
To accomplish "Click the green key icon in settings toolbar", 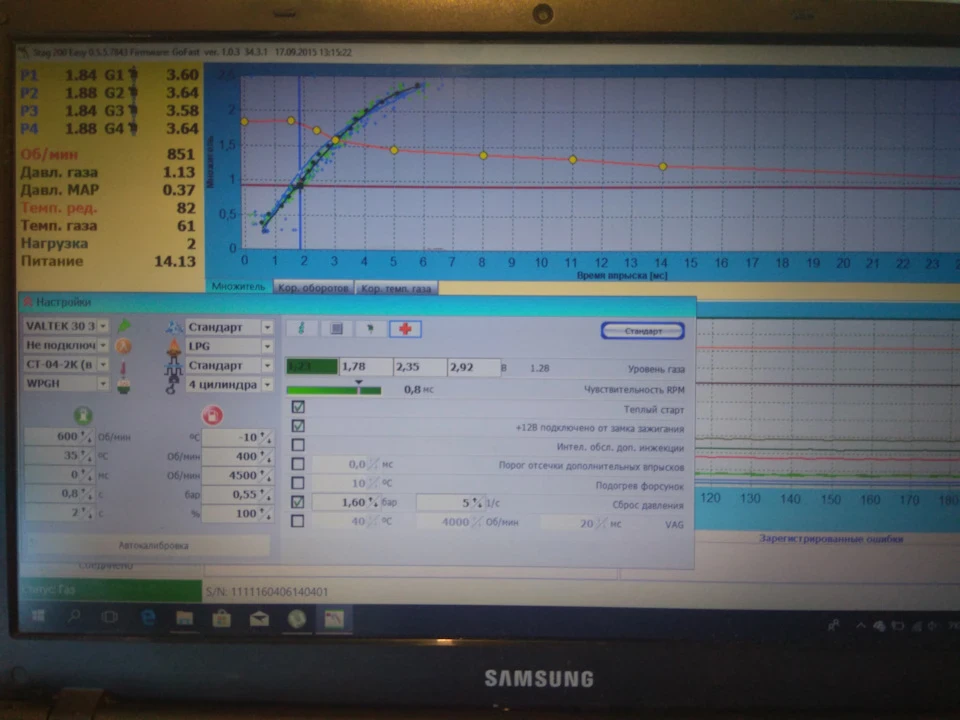I will [x=301, y=329].
